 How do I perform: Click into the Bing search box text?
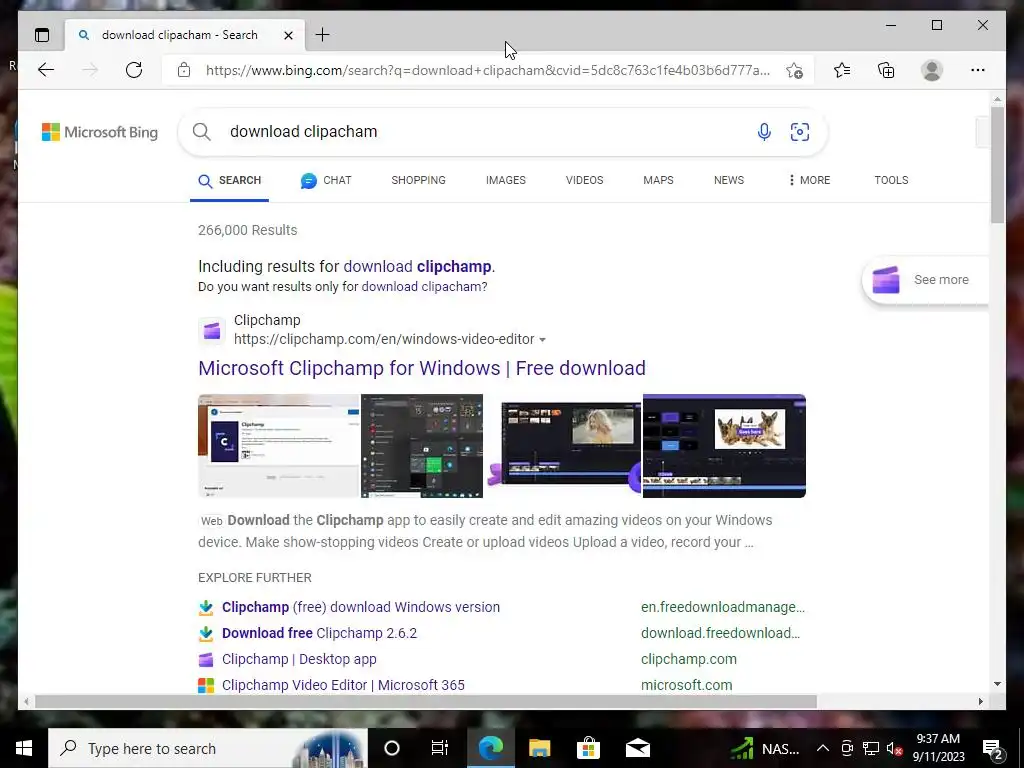304,132
